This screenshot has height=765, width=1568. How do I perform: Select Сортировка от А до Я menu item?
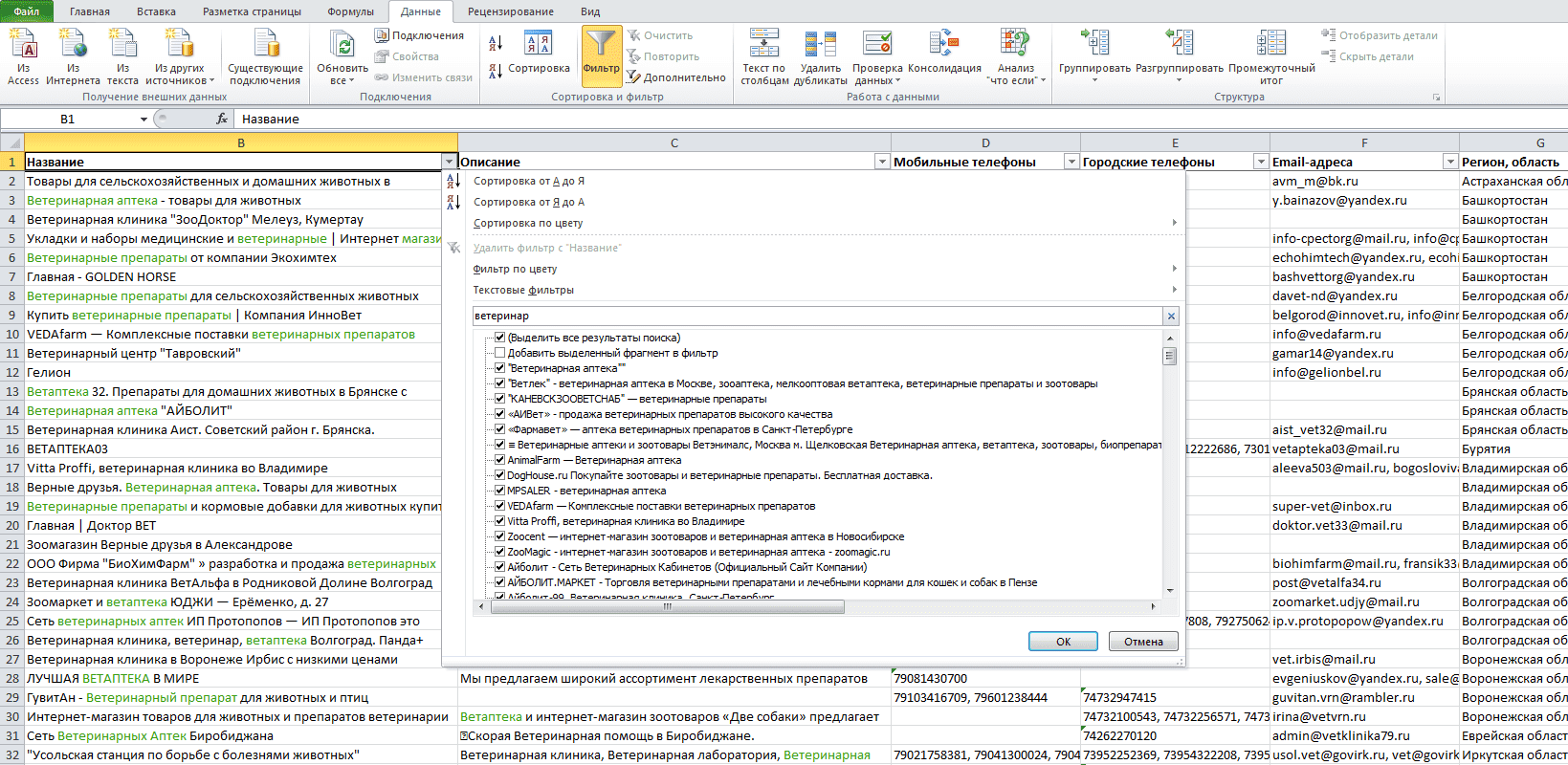coord(528,181)
